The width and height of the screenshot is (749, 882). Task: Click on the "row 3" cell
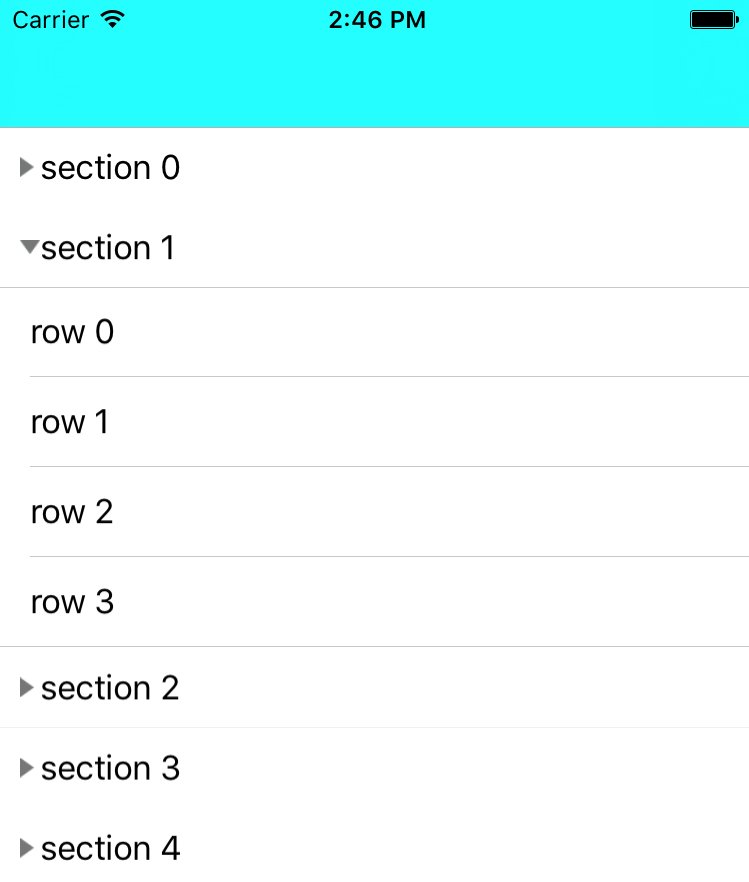point(72,602)
